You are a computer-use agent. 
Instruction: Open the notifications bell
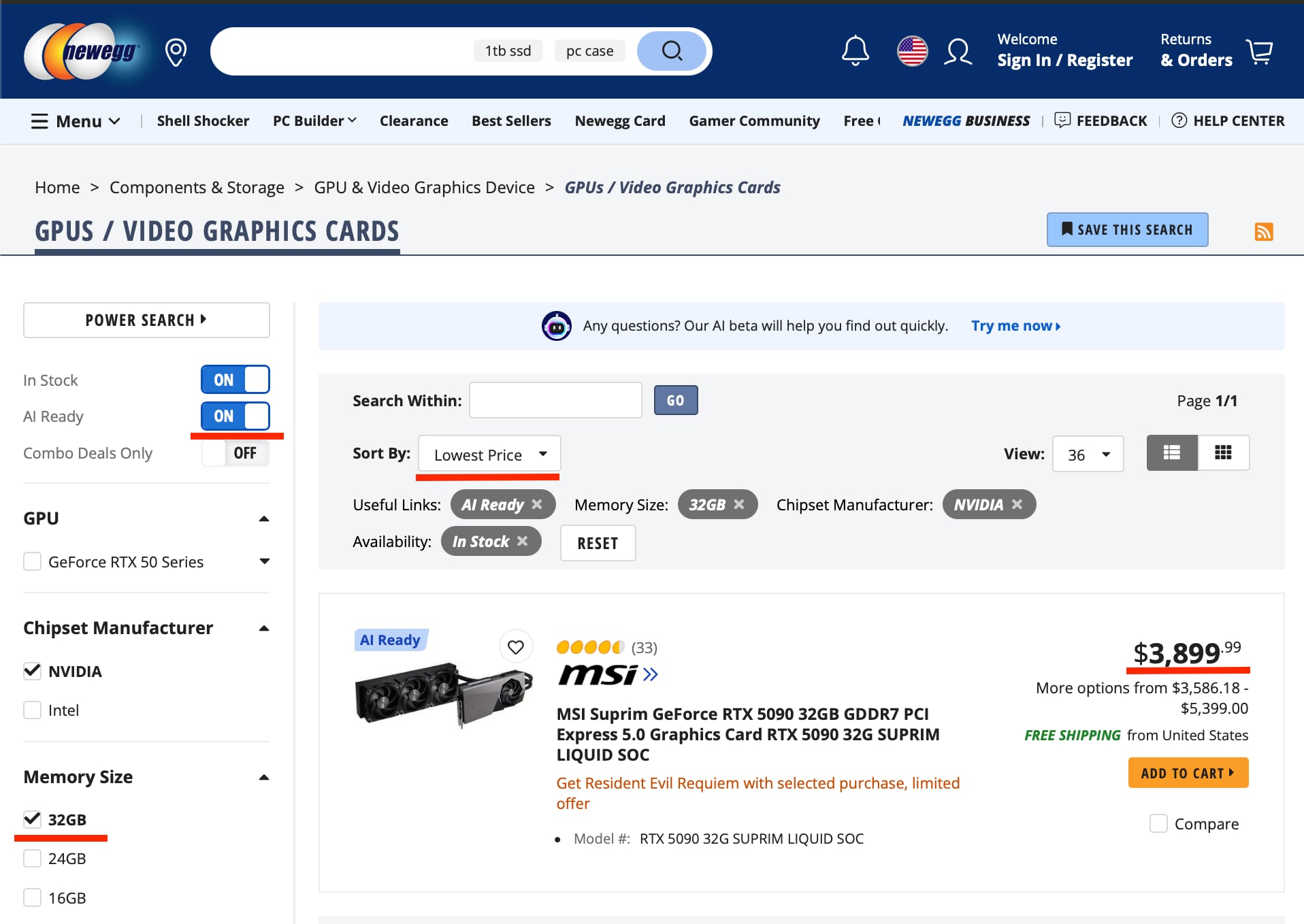point(855,51)
